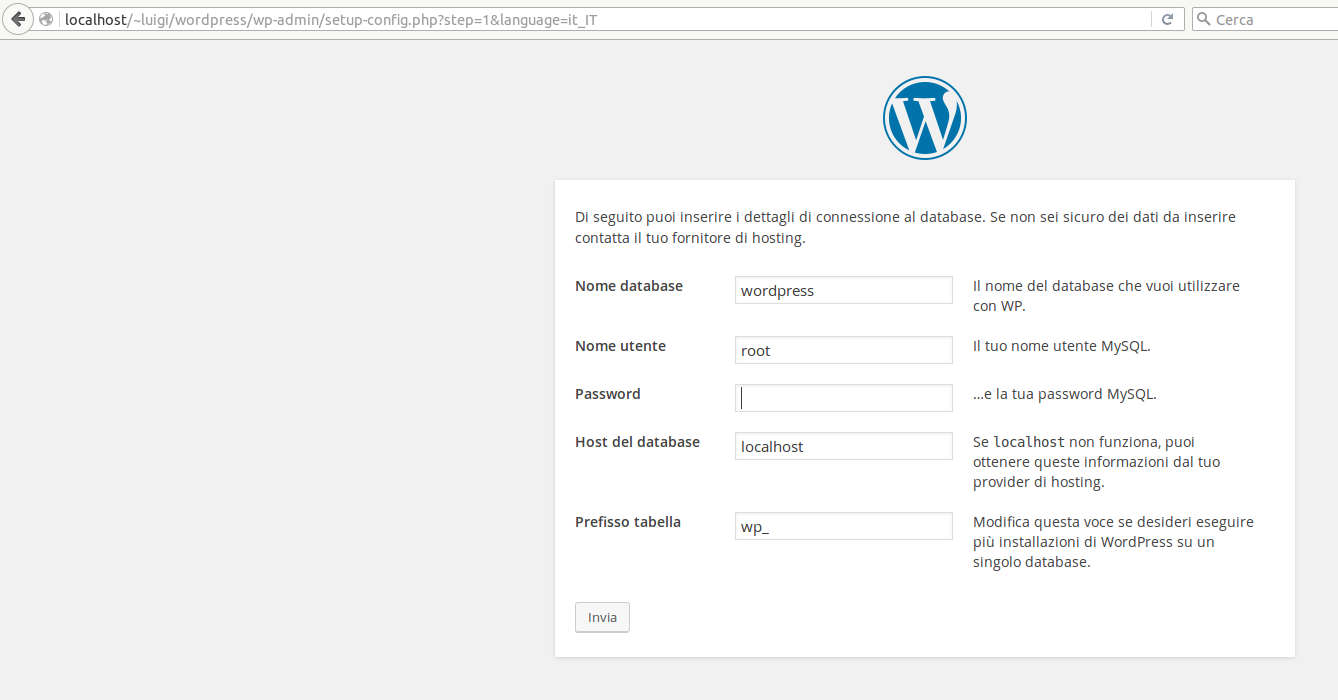Click the "Nome database" label

(629, 286)
